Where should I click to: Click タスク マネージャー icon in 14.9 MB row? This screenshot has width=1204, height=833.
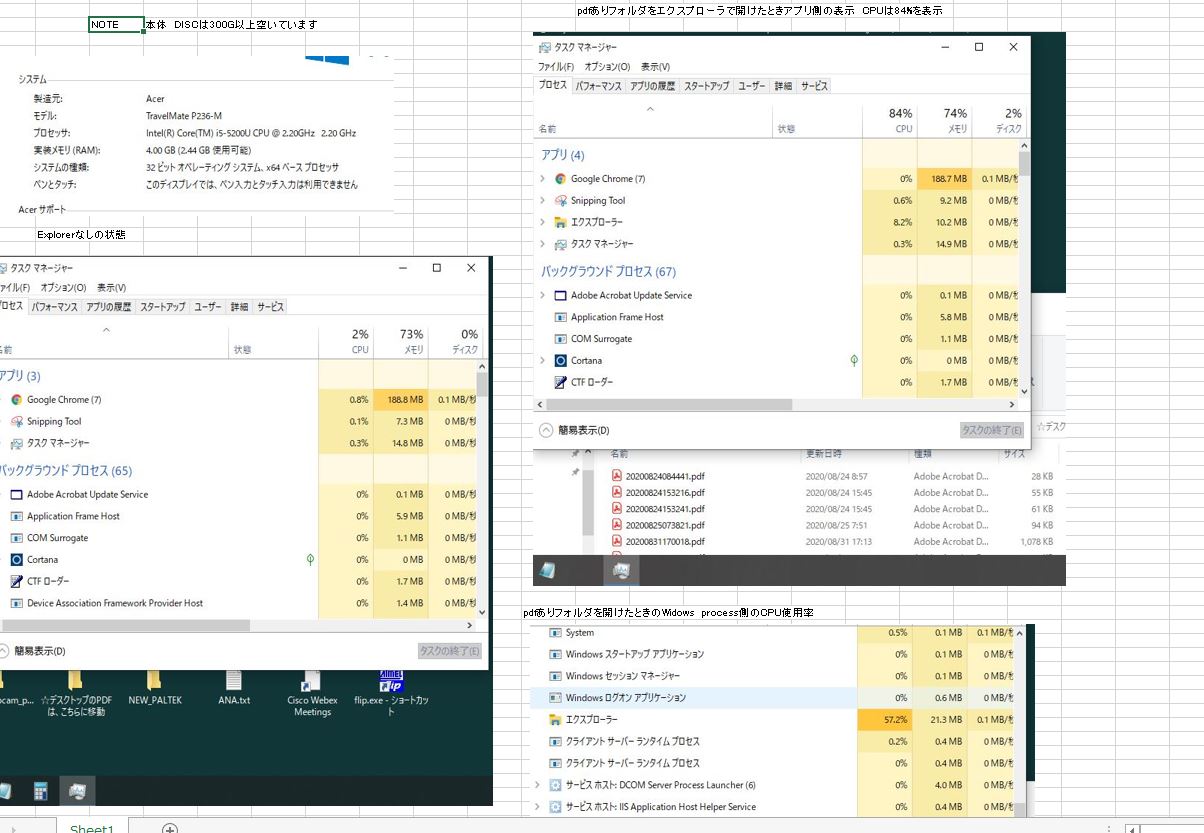560,244
